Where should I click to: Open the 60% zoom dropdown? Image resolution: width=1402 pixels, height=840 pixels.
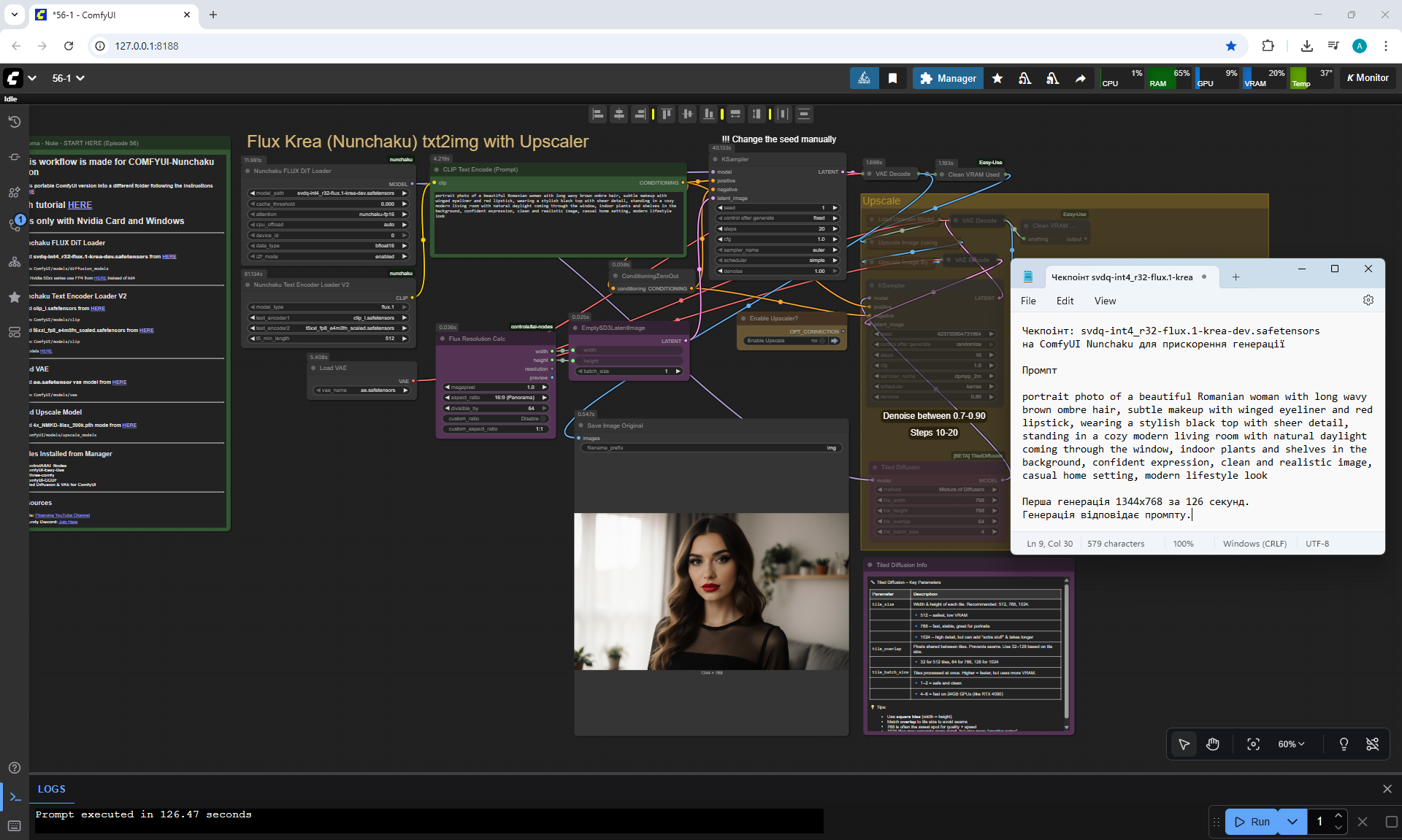tap(1290, 744)
